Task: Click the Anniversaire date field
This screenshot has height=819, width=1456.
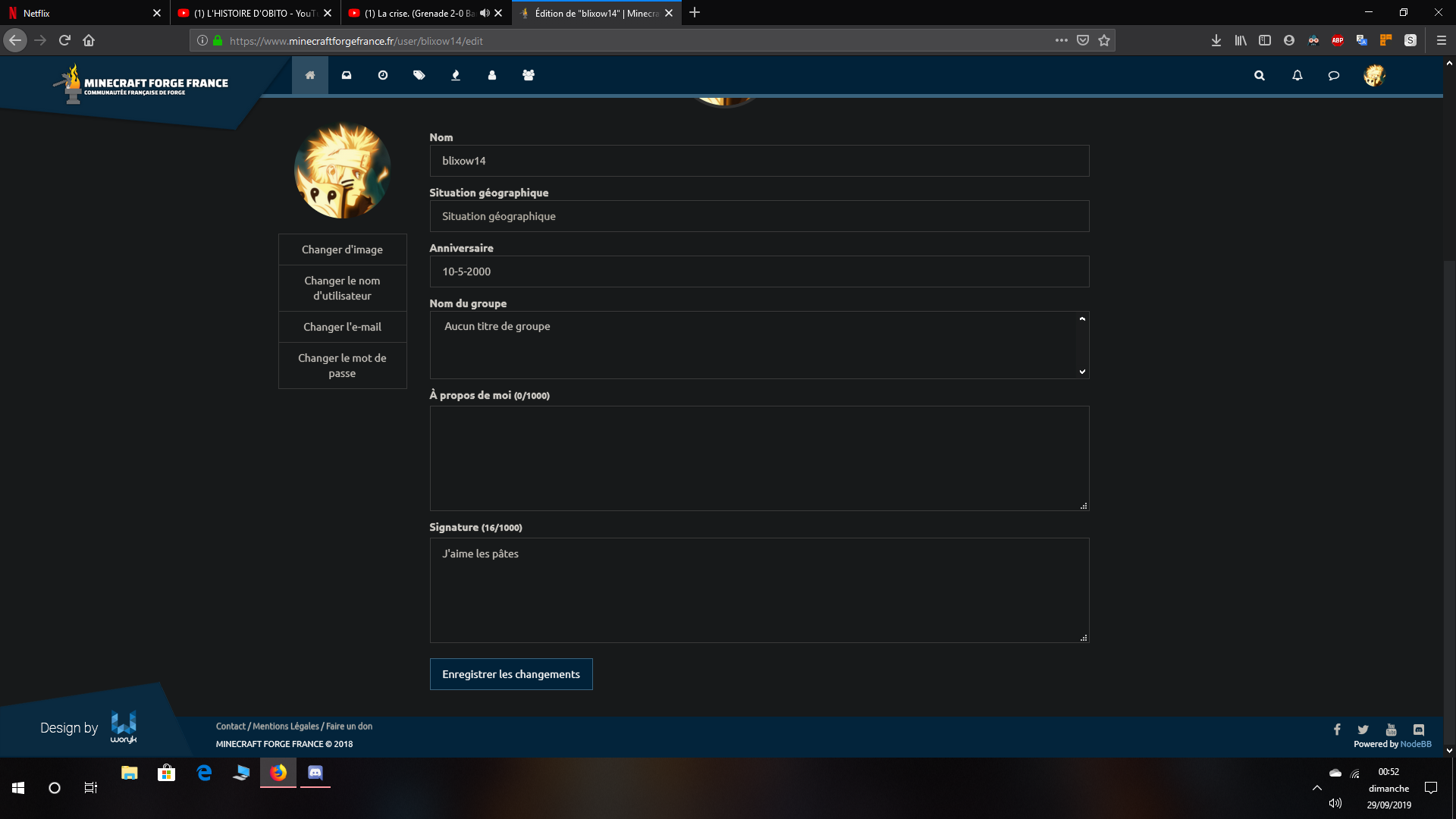Action: [759, 271]
